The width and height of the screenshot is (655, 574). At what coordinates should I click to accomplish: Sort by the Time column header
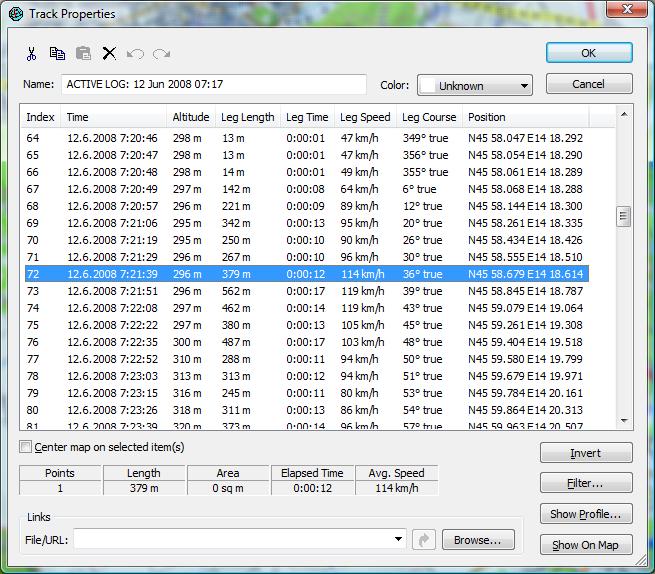coord(114,117)
